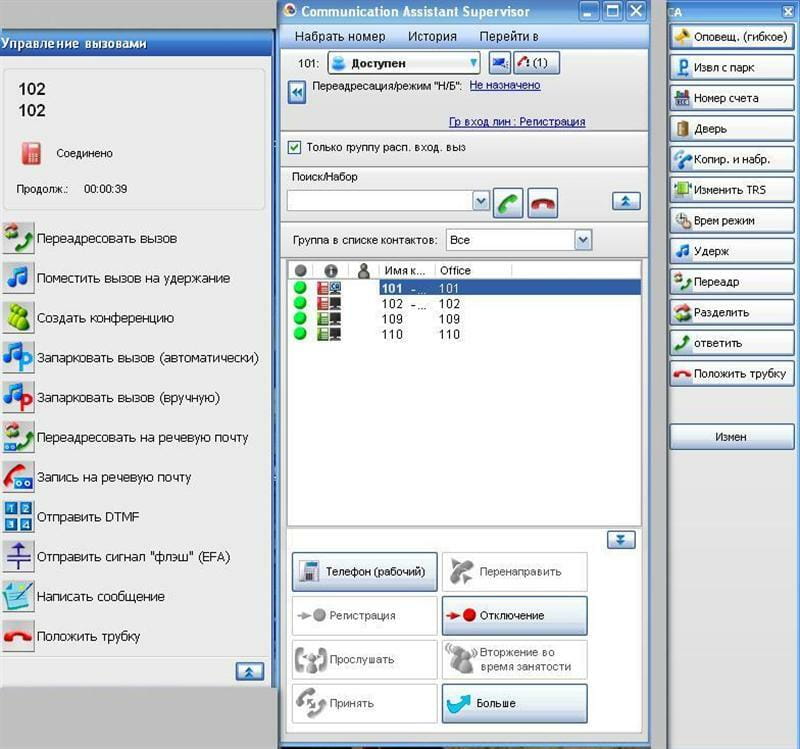Click Переадресовать на речевую почту icon
Screen dimensions: 800x749
click(18, 437)
